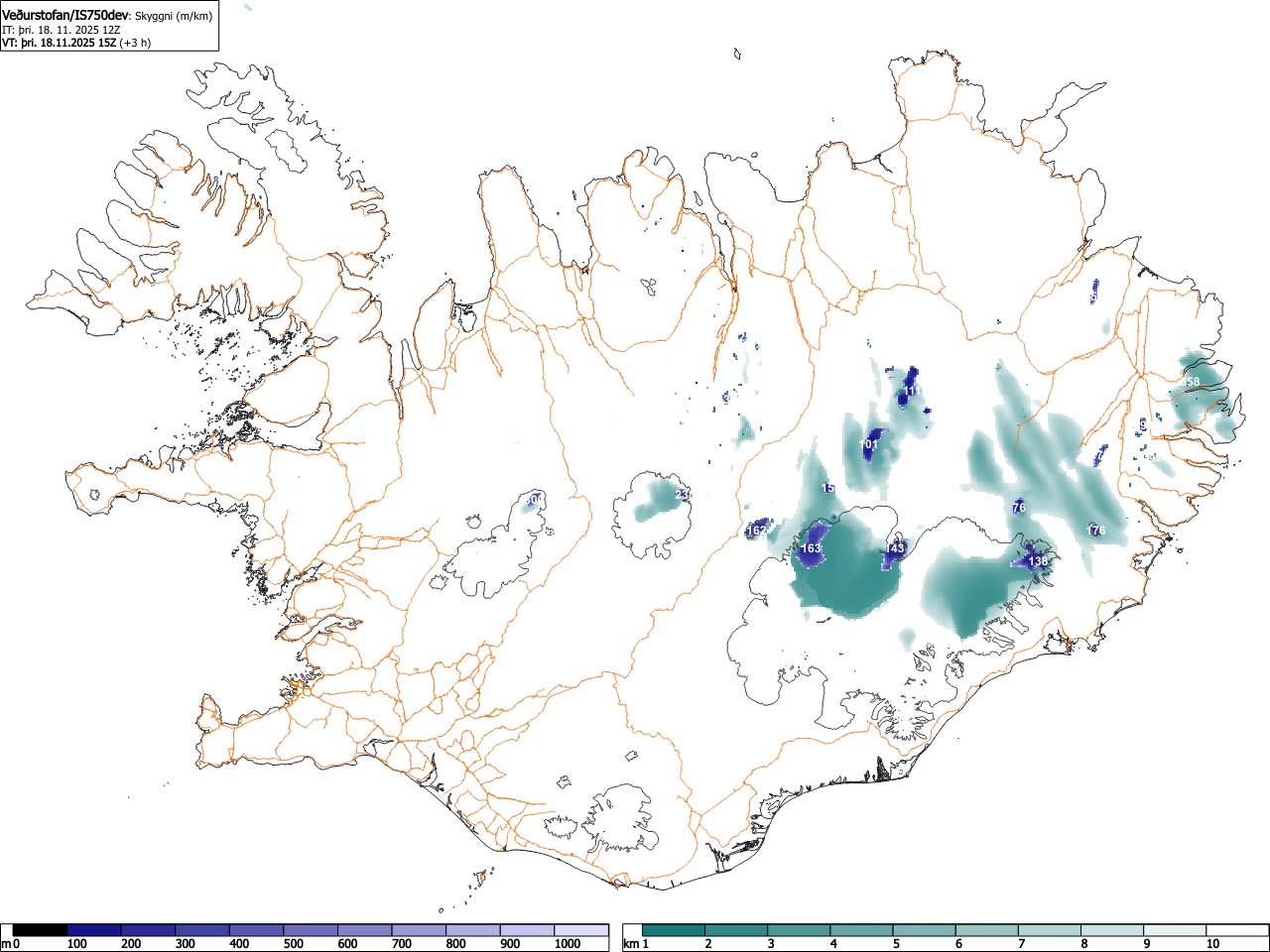Image resolution: width=1270 pixels, height=952 pixels.
Task: Click the 101 visibility value on the map
Action: (x=869, y=444)
